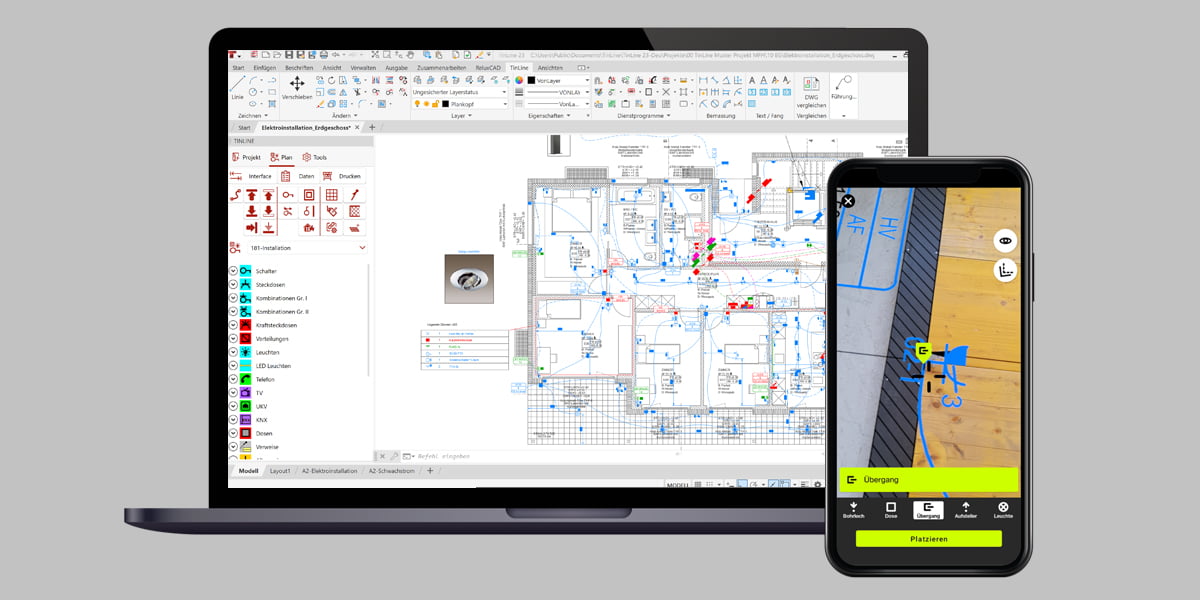
Task: Select the Bohrloch tool on phone
Action: coord(853,510)
